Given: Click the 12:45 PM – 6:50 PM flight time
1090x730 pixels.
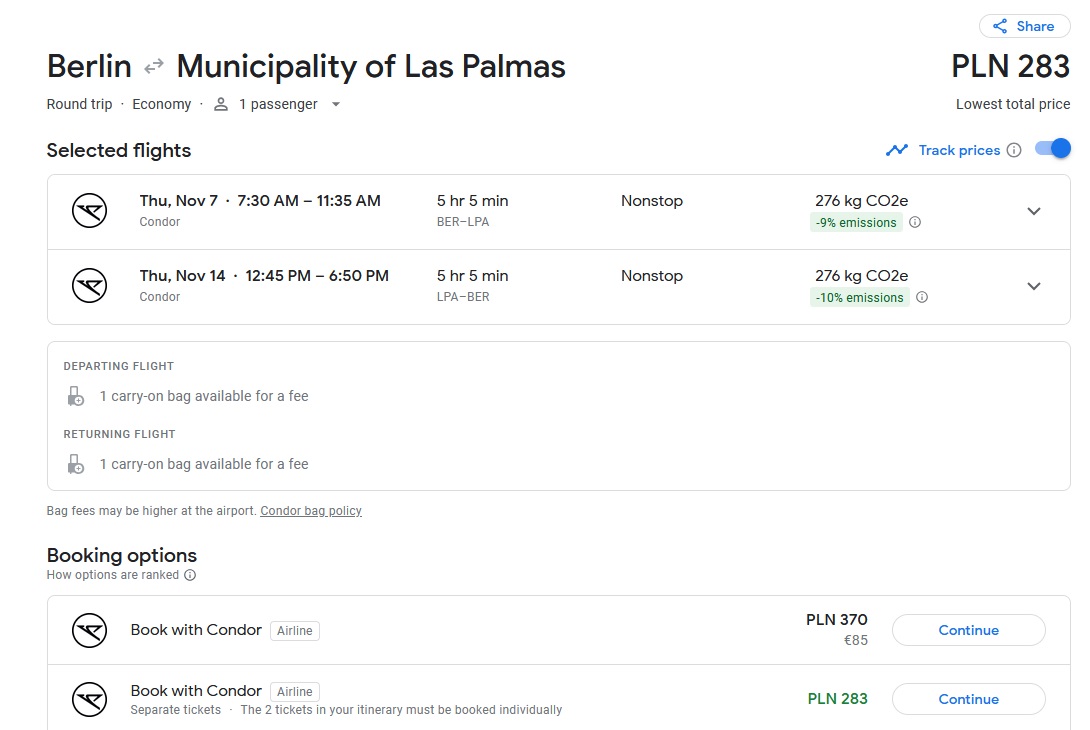Looking at the screenshot, I should click(317, 276).
